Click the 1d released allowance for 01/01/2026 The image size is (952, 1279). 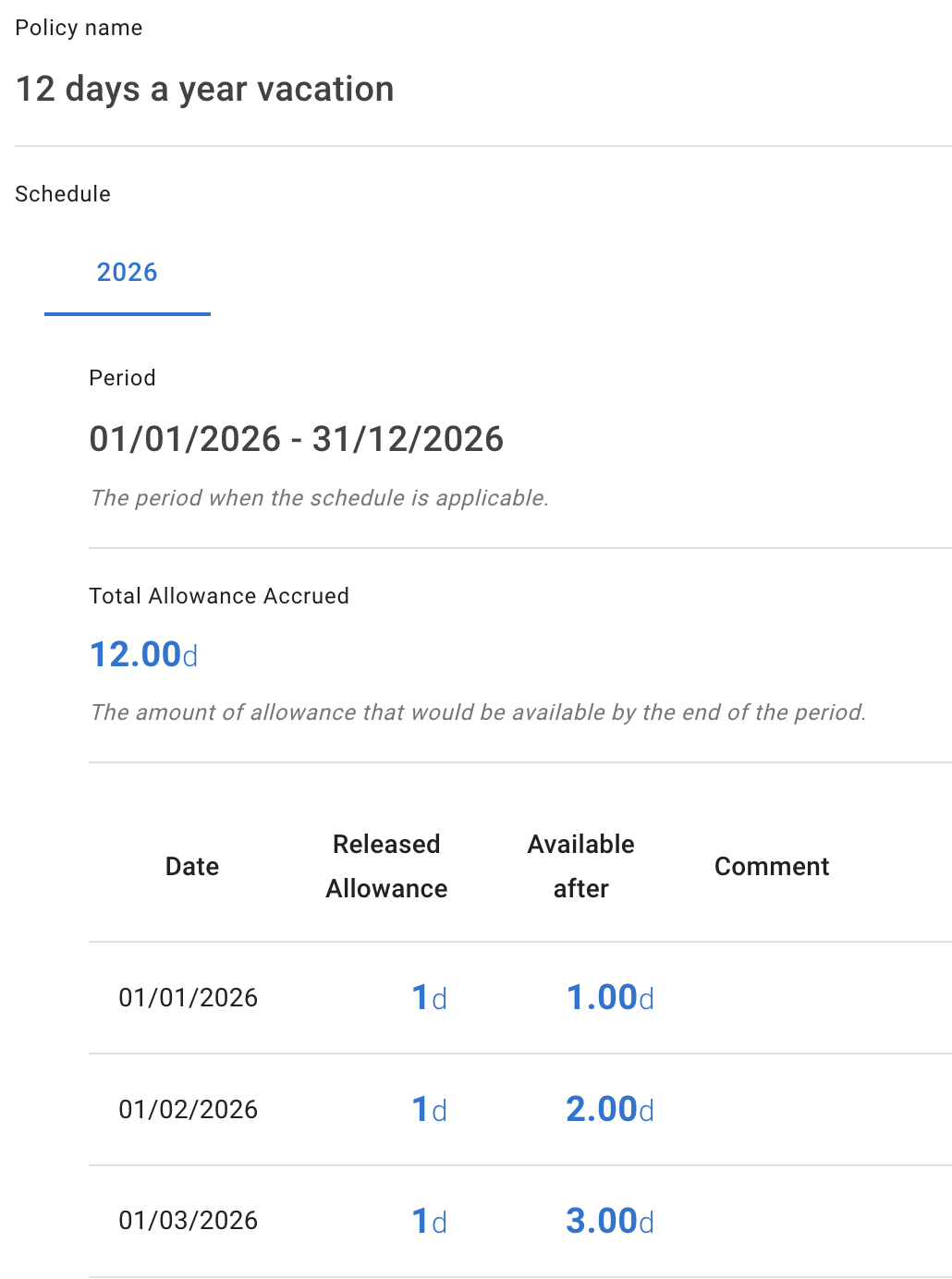(x=428, y=998)
